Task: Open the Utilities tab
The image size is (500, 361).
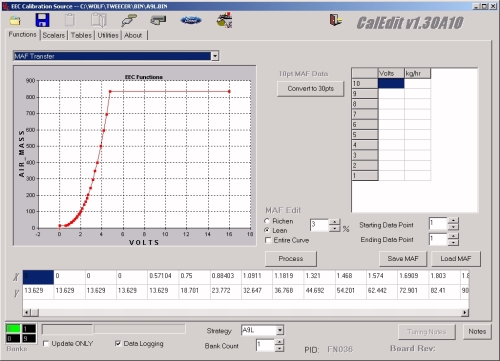Action: [108, 35]
